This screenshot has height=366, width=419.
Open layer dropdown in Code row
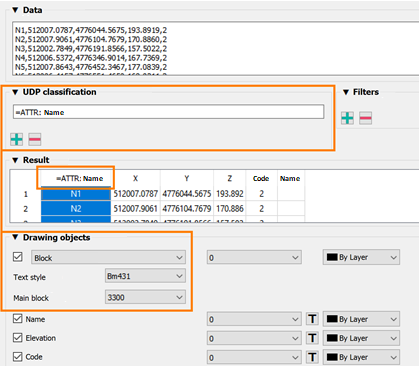[x=254, y=357]
